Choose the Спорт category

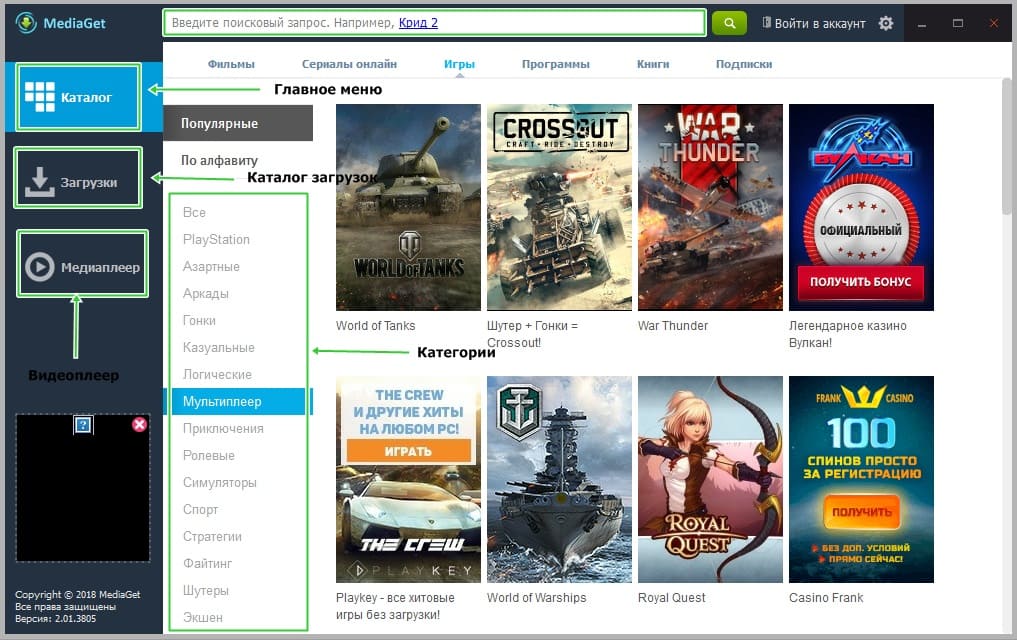click(200, 510)
